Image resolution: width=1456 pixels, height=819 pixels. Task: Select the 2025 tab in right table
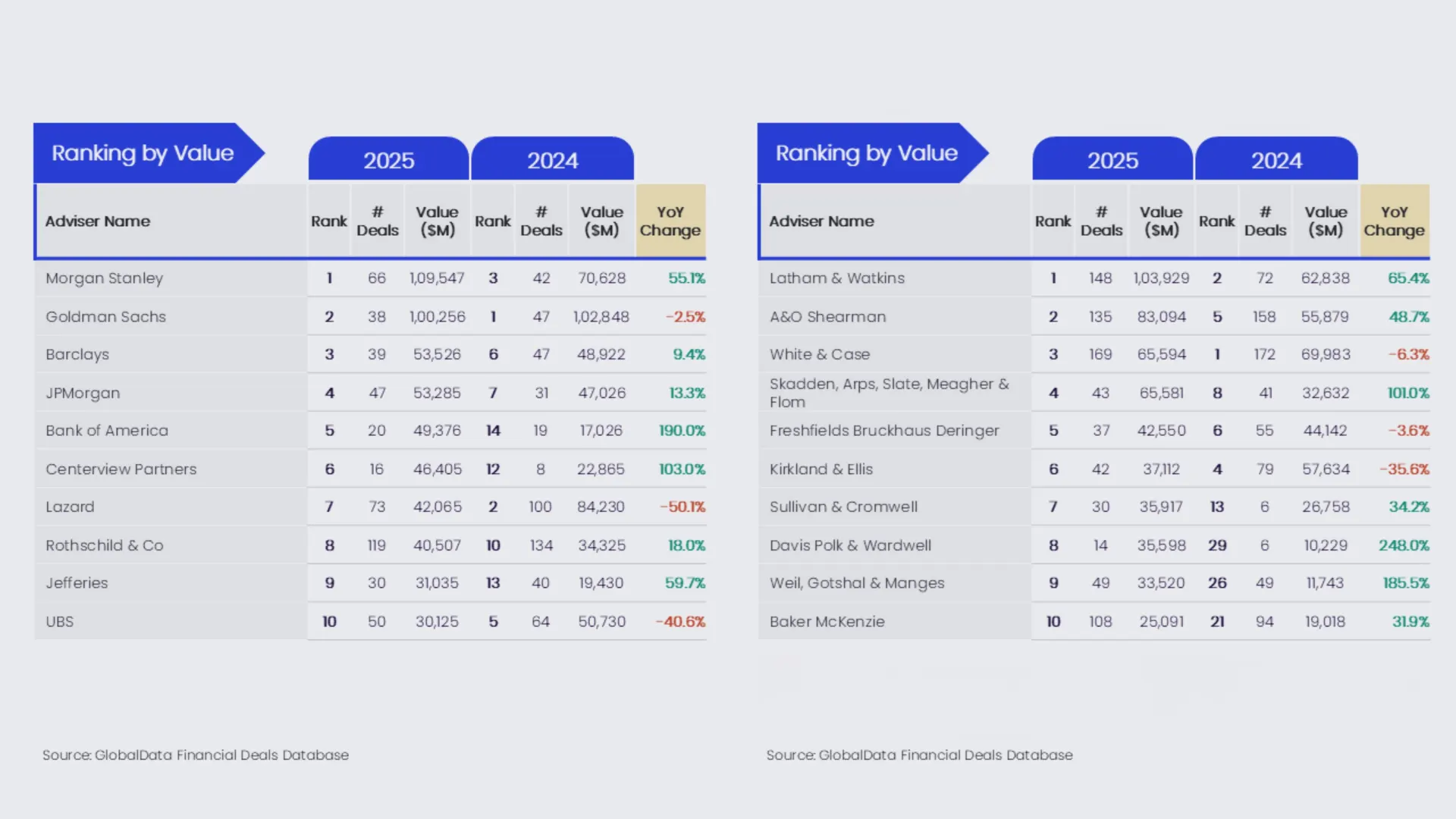click(x=1112, y=160)
